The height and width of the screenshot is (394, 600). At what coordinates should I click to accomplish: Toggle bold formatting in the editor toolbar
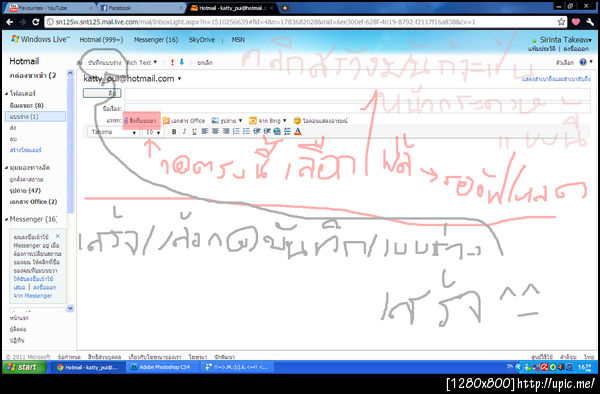(174, 132)
